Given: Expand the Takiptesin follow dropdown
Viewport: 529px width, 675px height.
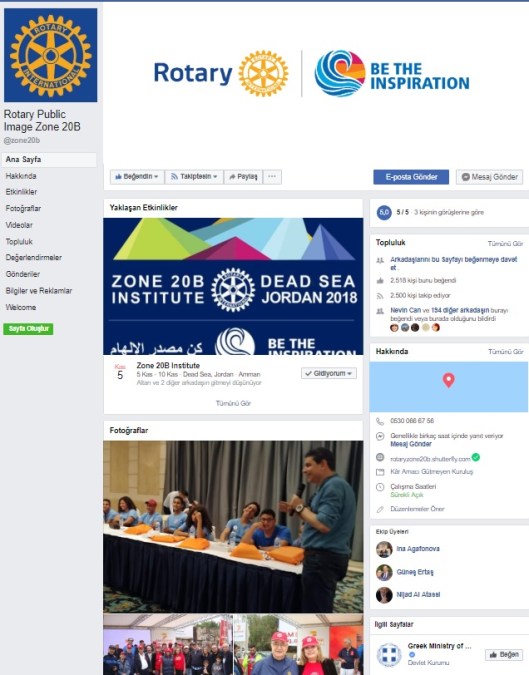Looking at the screenshot, I should tap(194, 177).
